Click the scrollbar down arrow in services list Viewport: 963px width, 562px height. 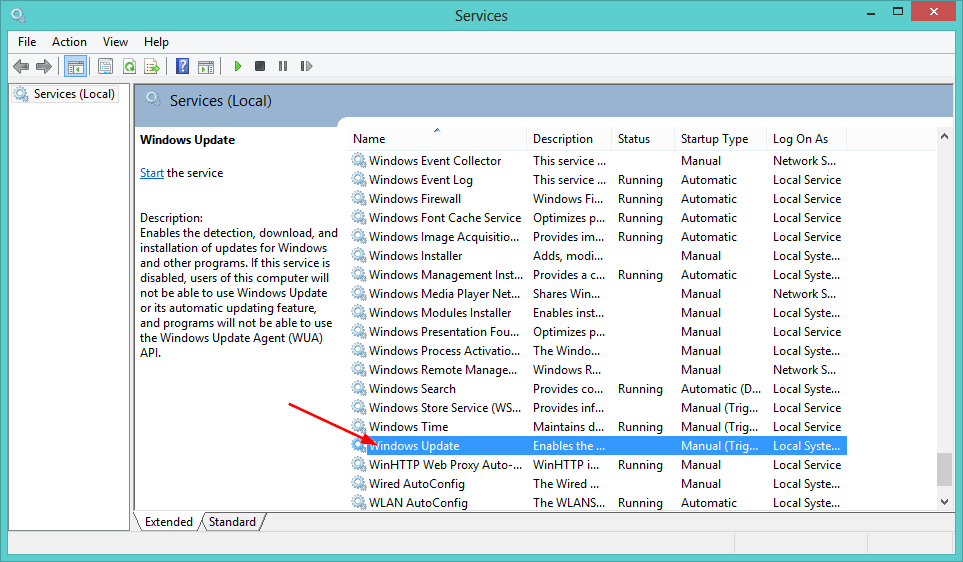945,503
